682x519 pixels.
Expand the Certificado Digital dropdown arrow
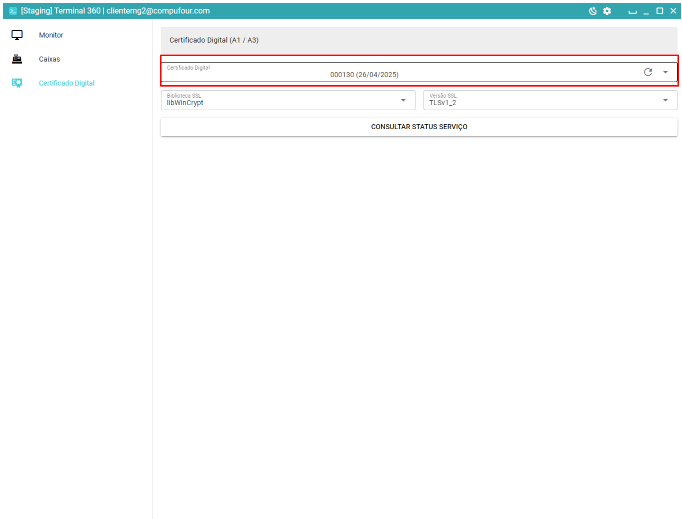[665, 72]
